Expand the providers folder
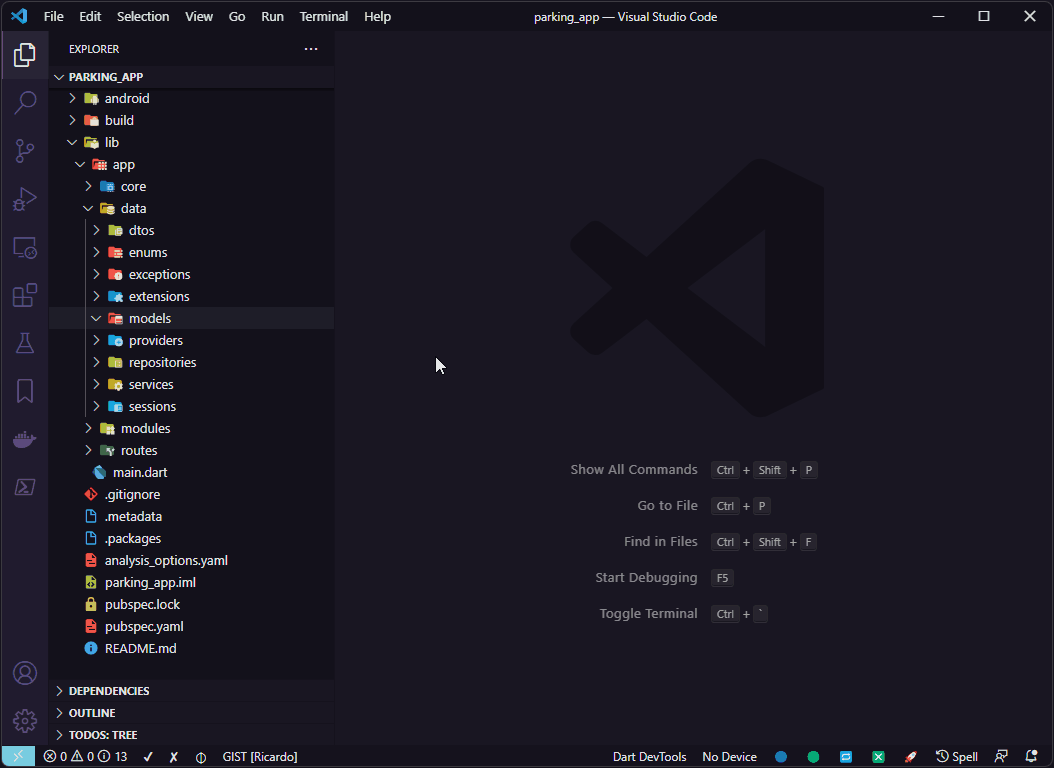 [97, 341]
